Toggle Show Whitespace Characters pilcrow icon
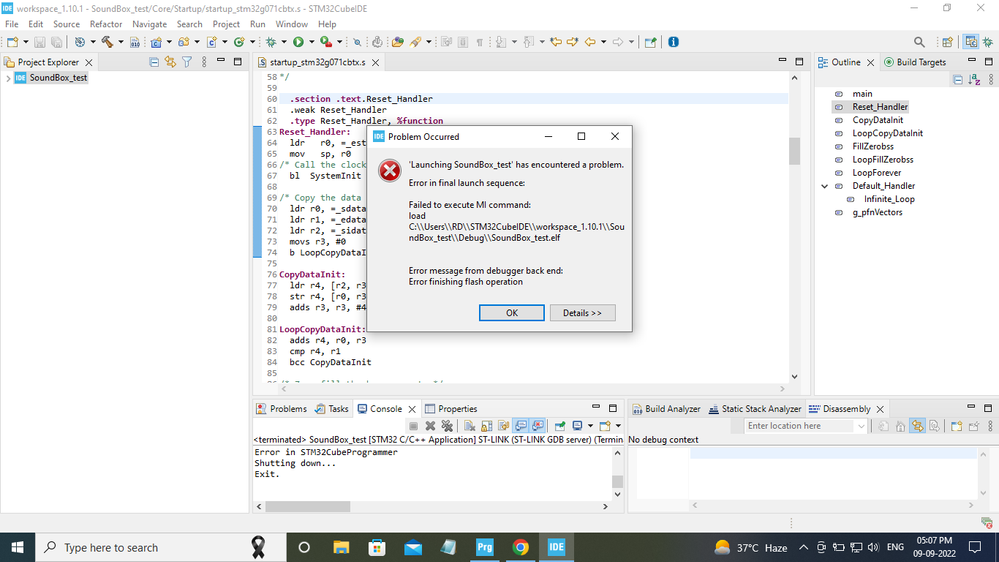 click(x=480, y=42)
